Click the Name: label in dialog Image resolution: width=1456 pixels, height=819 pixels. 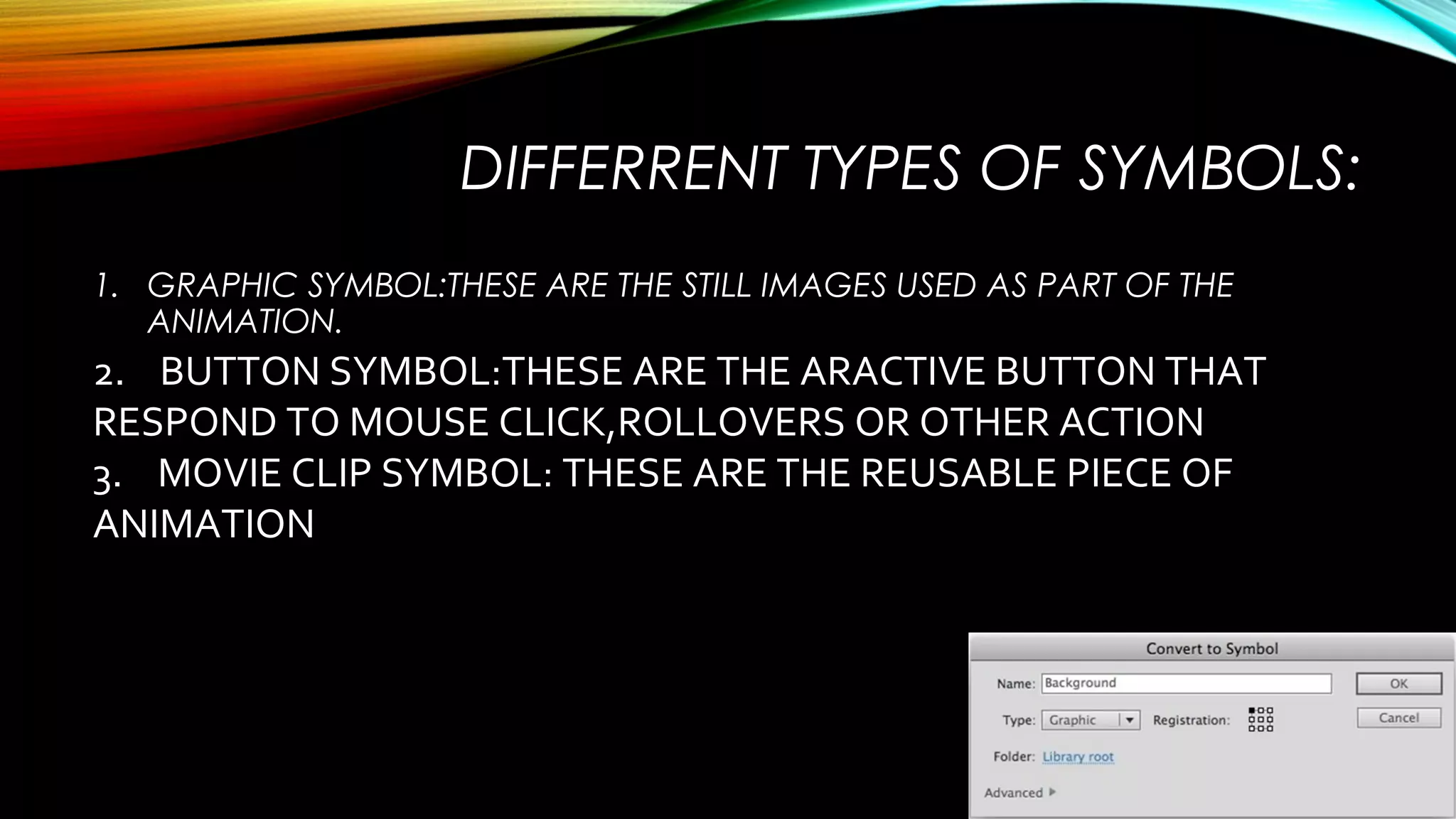coord(1015,684)
